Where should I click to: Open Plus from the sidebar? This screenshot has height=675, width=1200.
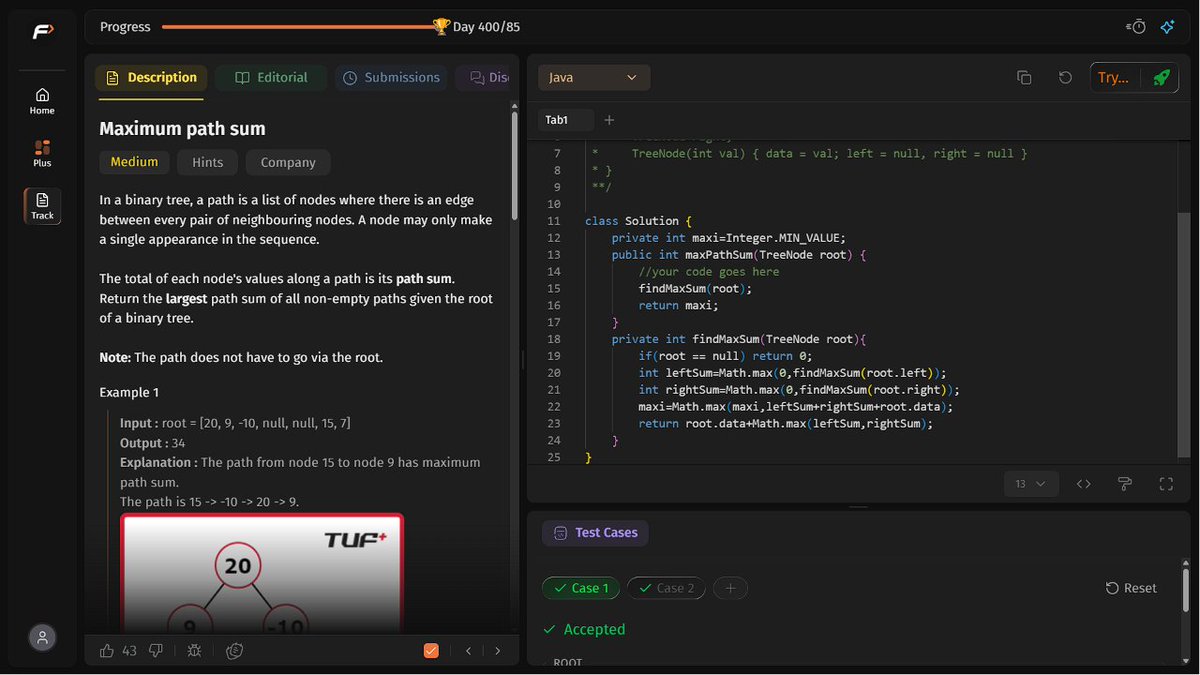coord(42,153)
